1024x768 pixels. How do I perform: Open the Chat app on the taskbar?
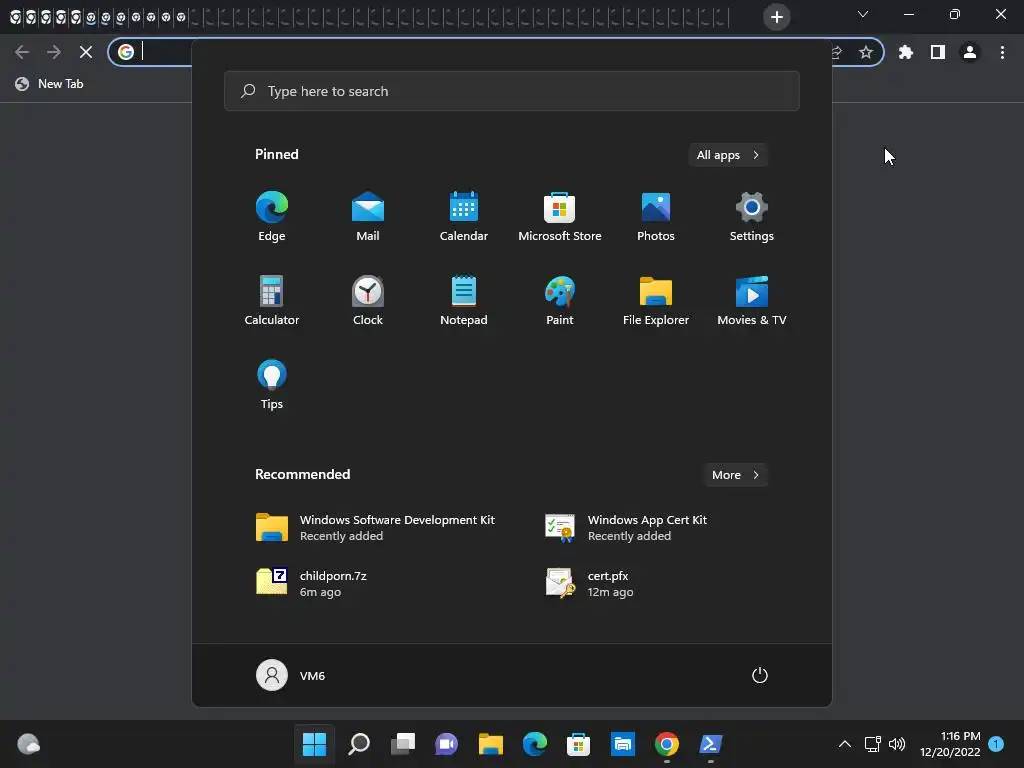click(x=446, y=744)
